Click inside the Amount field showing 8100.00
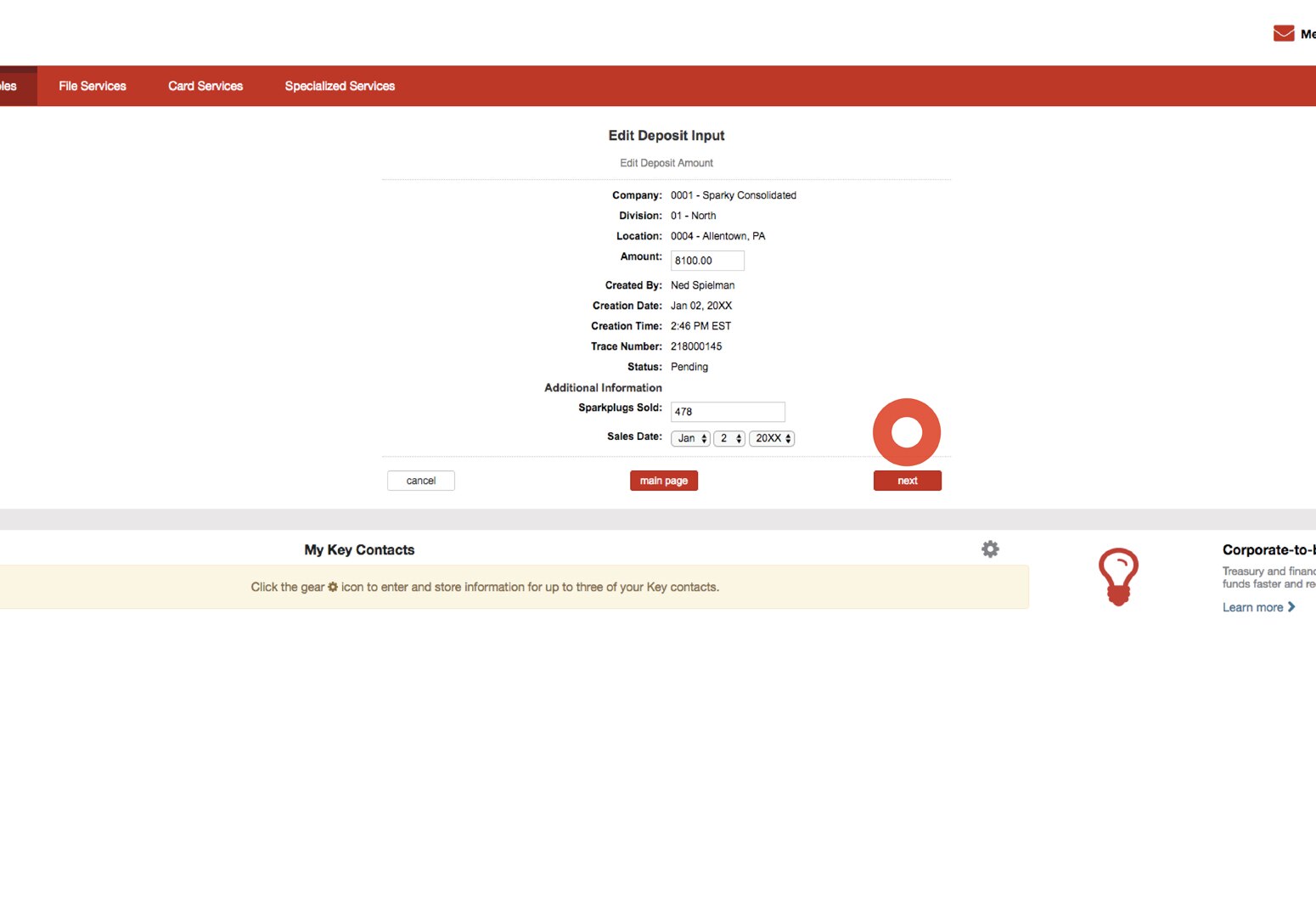 (x=706, y=260)
